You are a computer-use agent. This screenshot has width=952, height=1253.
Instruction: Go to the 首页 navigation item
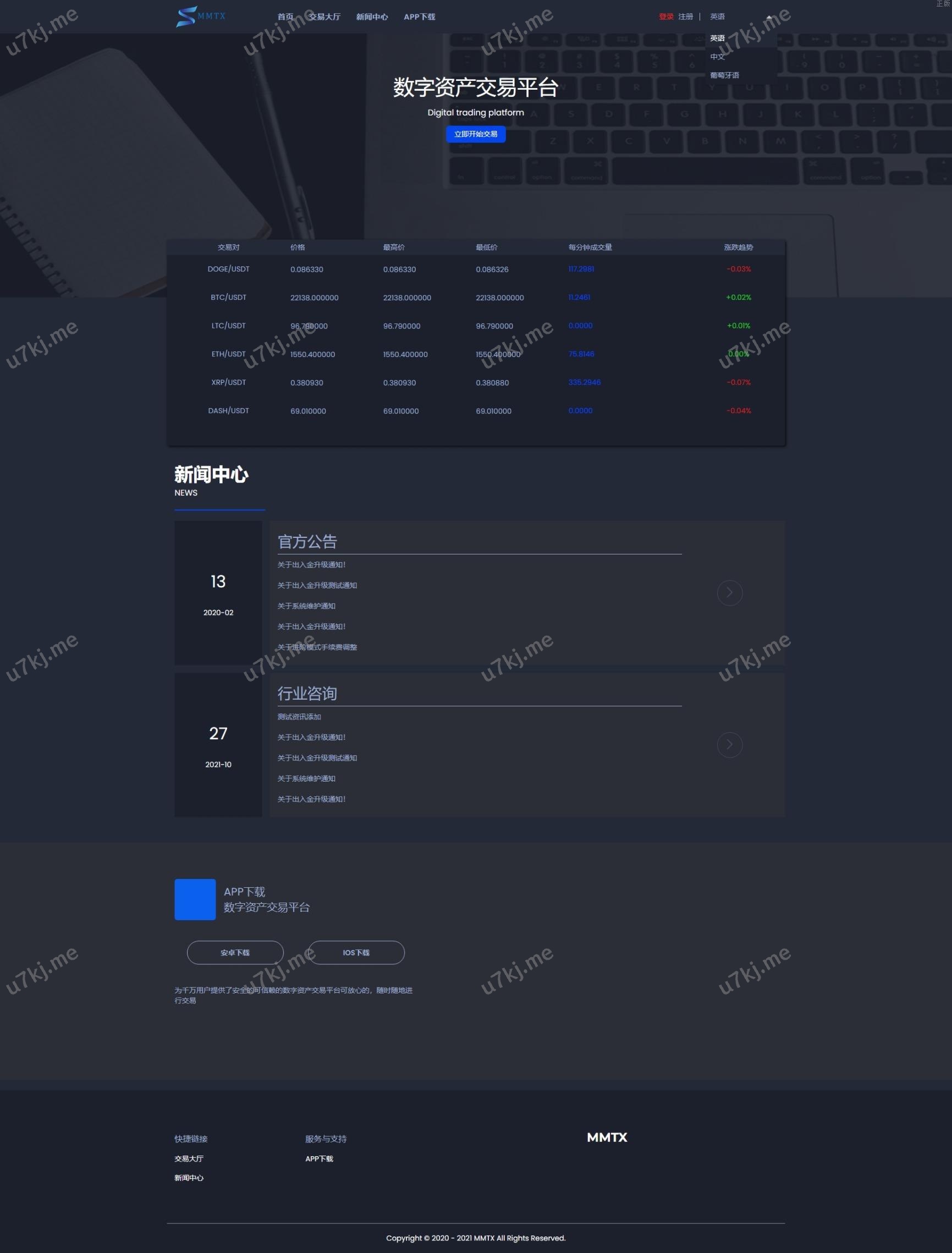click(x=285, y=17)
